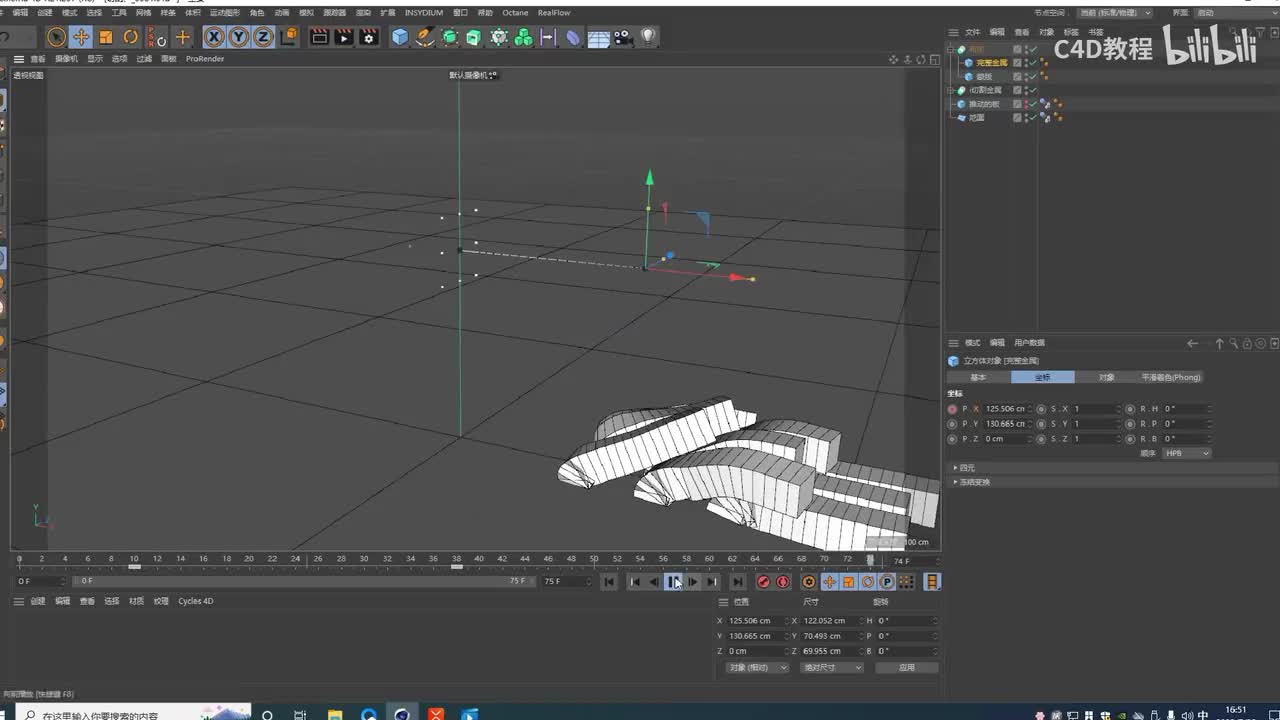Click the 应用 apply button
Image resolution: width=1280 pixels, height=720 pixels.
[906, 667]
